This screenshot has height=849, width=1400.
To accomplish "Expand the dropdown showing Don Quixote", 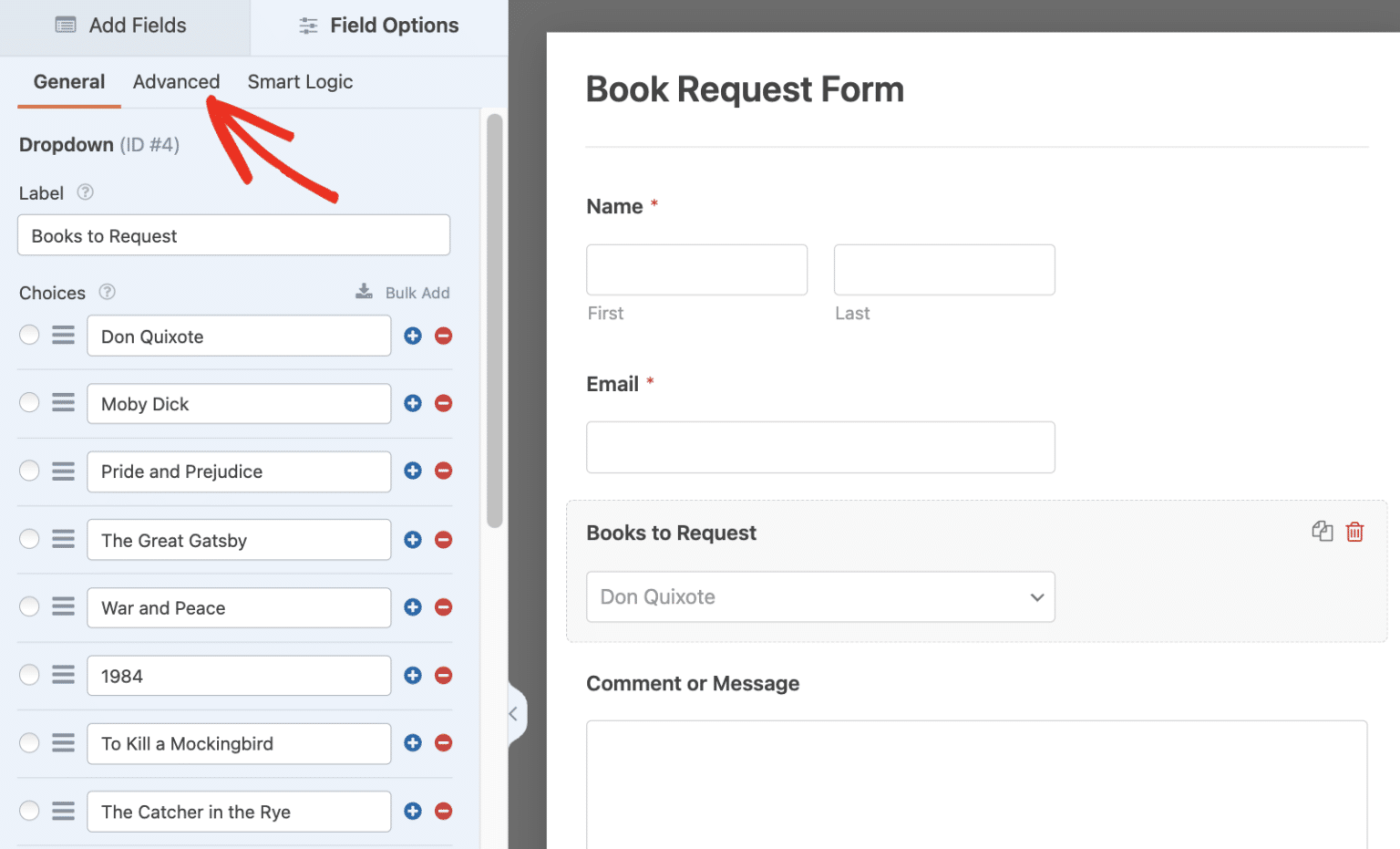I will click(1035, 596).
